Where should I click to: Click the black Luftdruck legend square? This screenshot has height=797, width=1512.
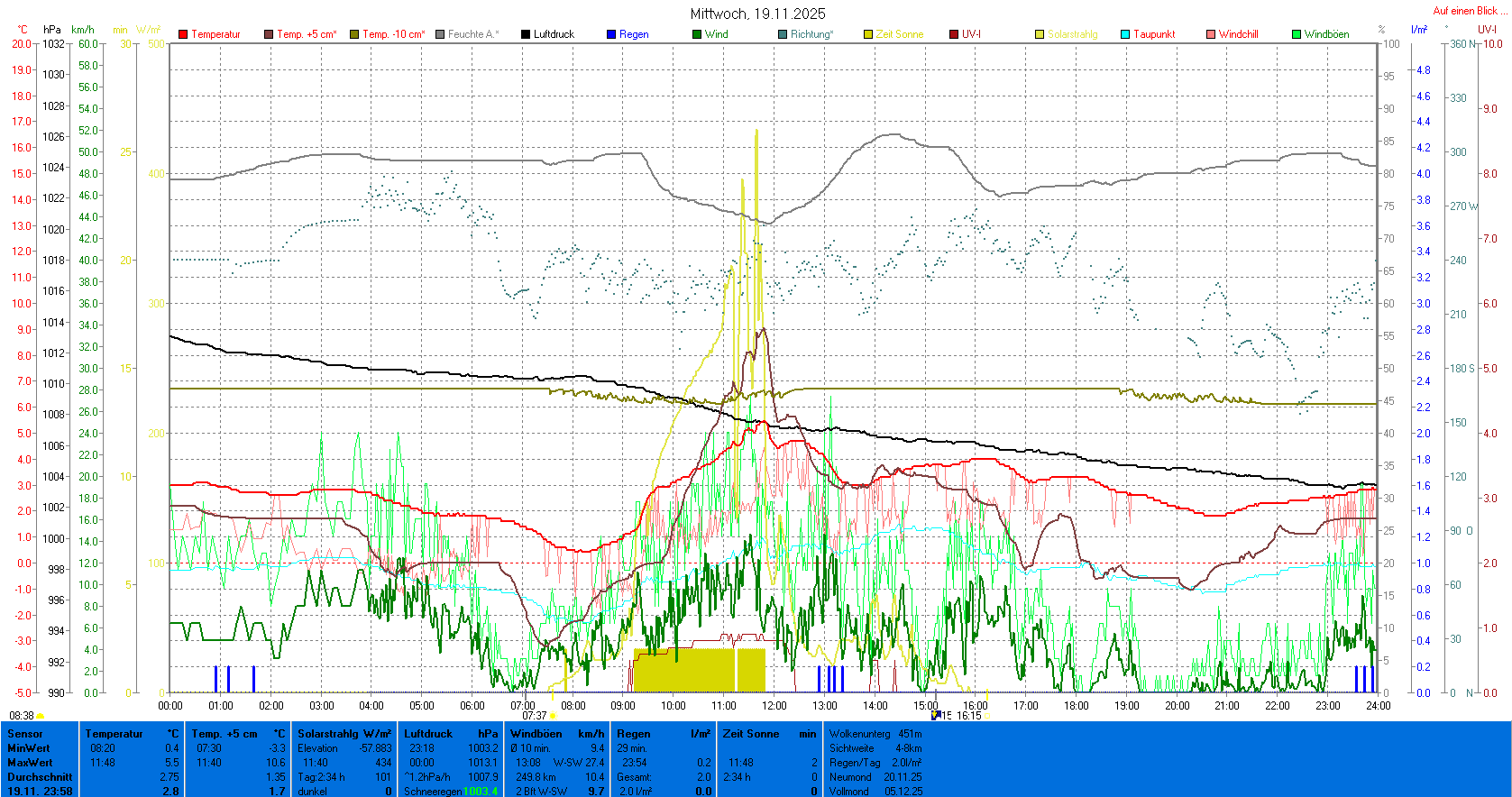coord(526,34)
